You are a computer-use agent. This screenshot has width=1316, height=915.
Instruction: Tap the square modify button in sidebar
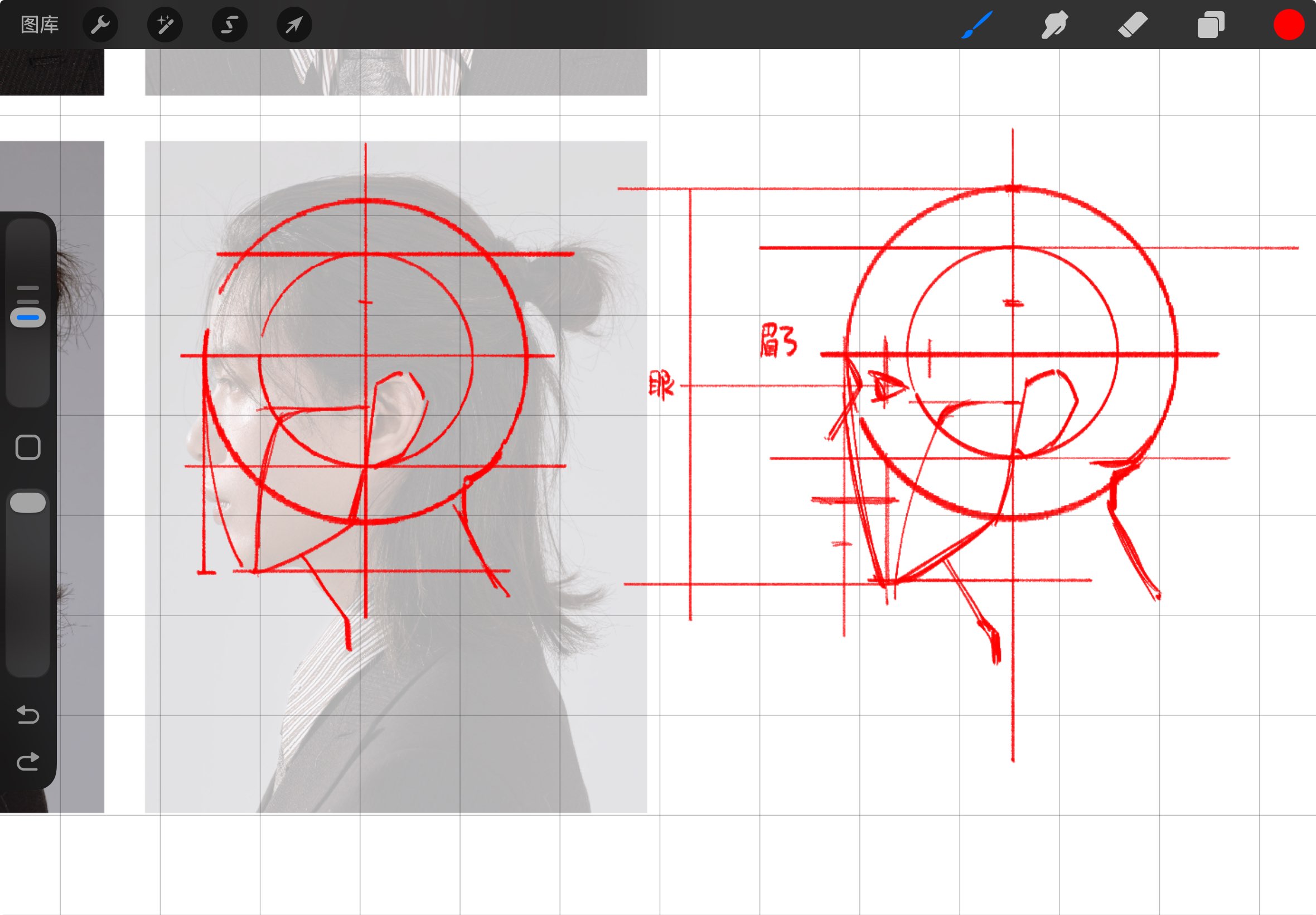pyautogui.click(x=28, y=447)
